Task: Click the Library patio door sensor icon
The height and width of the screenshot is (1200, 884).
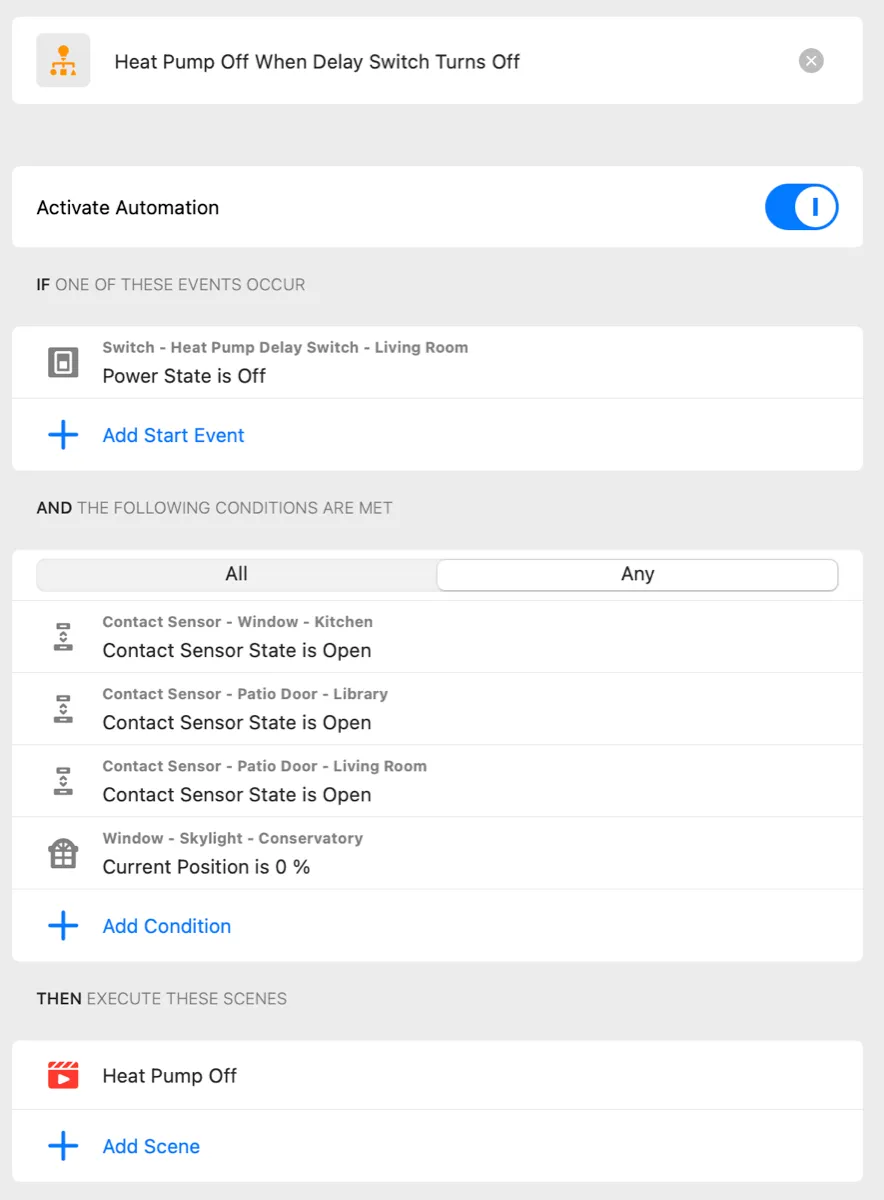Action: [x=63, y=709]
